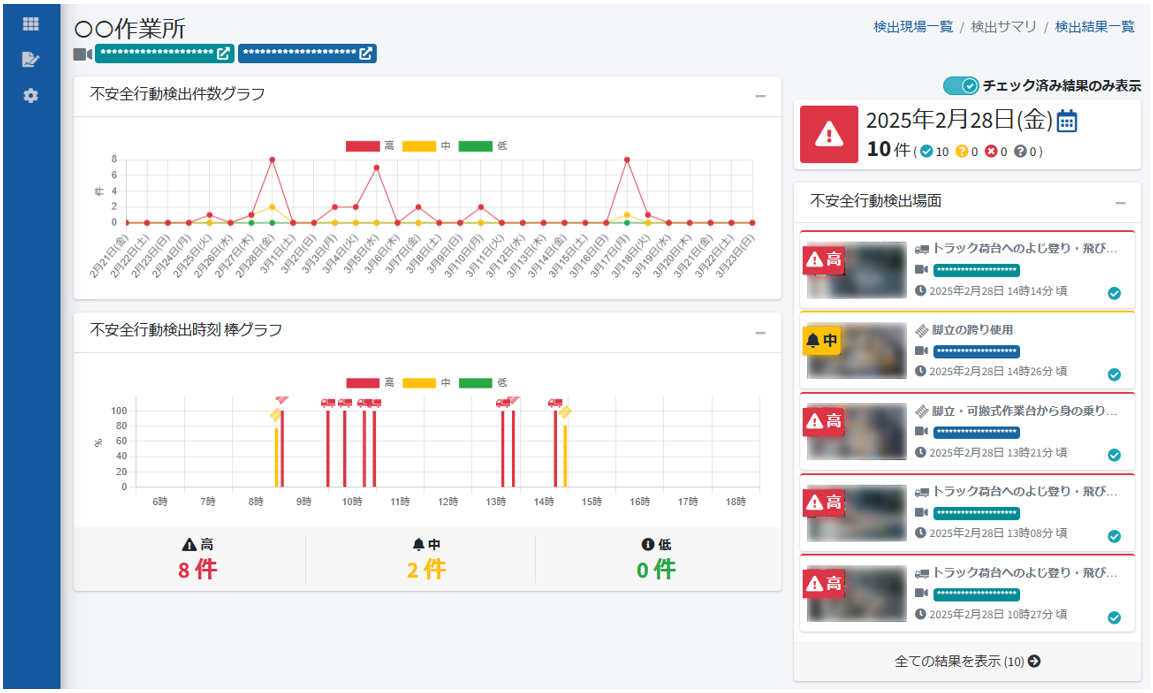
Task: Collapse 不安全行動検出件数グラフ panel
Action: (x=760, y=96)
